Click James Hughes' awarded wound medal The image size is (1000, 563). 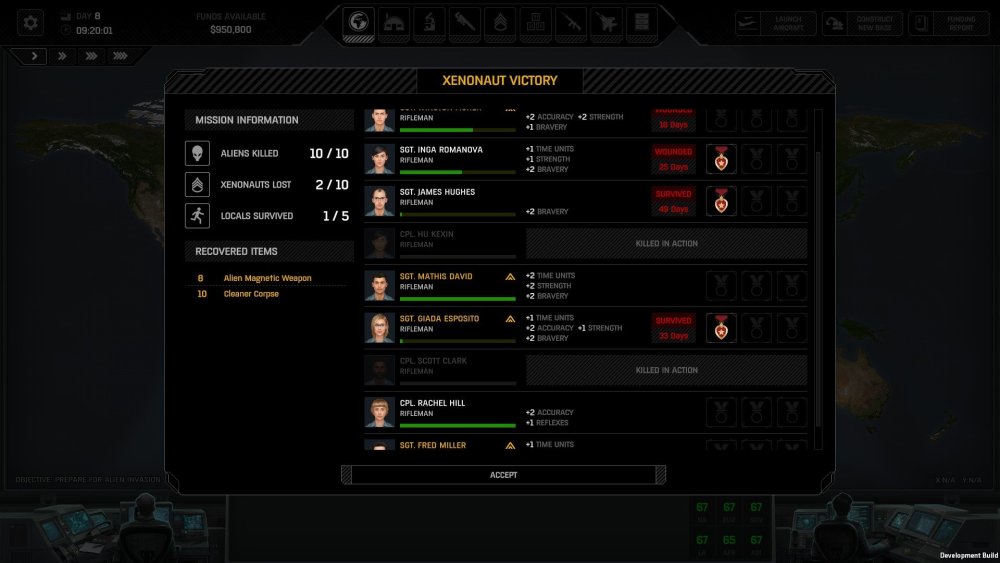coord(721,201)
